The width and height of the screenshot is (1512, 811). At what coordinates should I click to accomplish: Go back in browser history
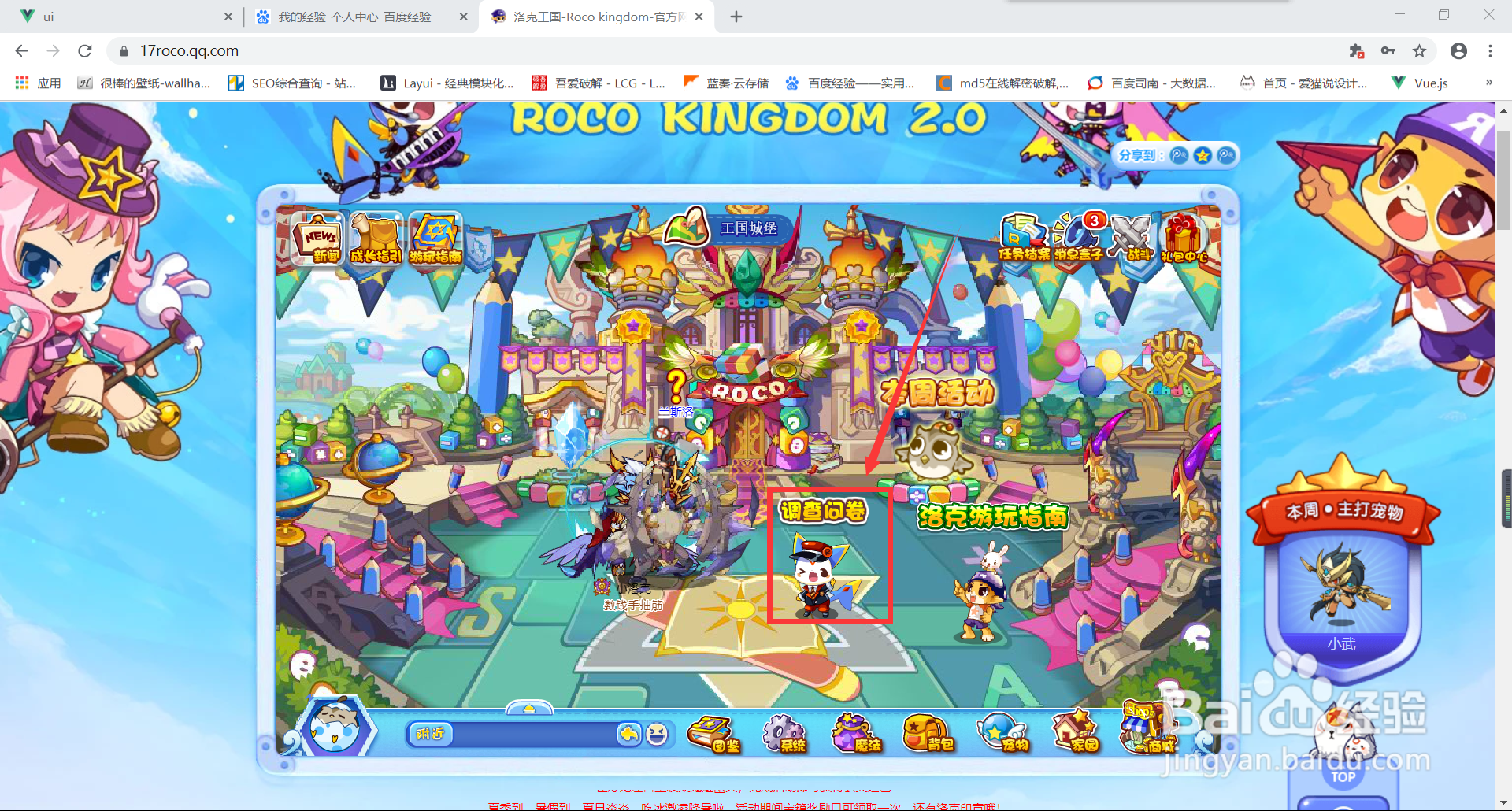[22, 51]
